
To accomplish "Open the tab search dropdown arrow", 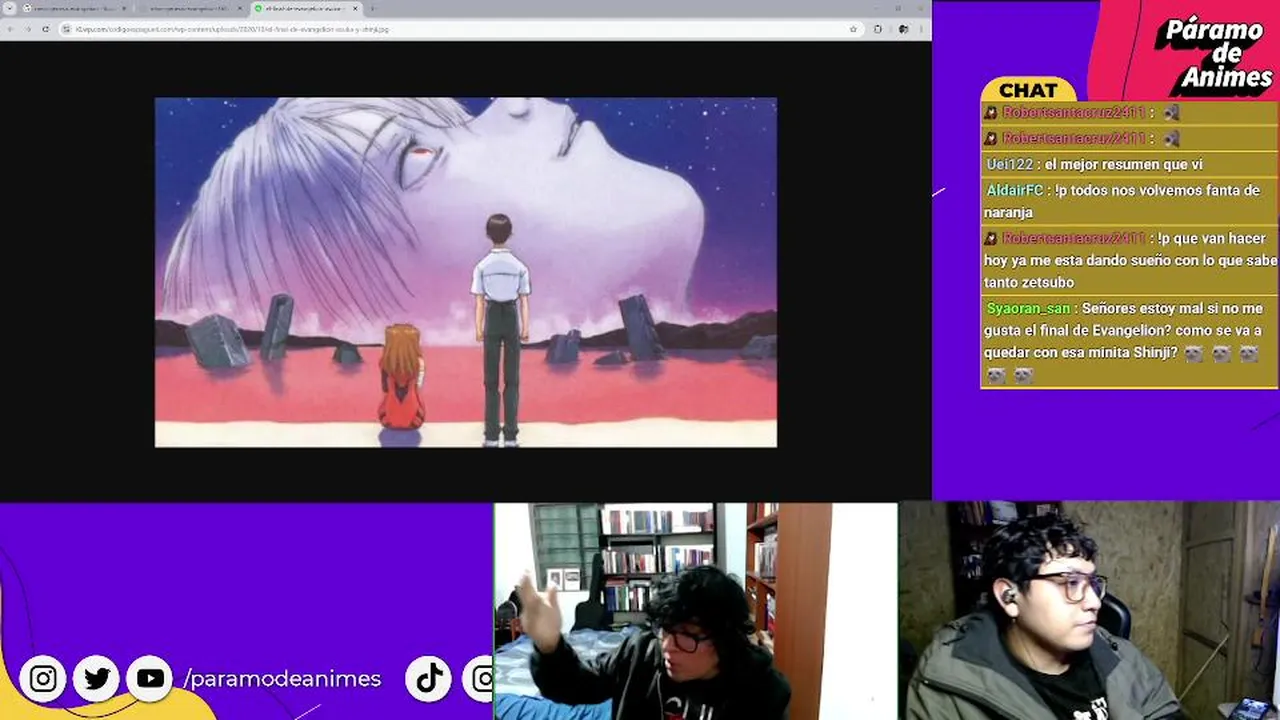I will (x=9, y=8).
